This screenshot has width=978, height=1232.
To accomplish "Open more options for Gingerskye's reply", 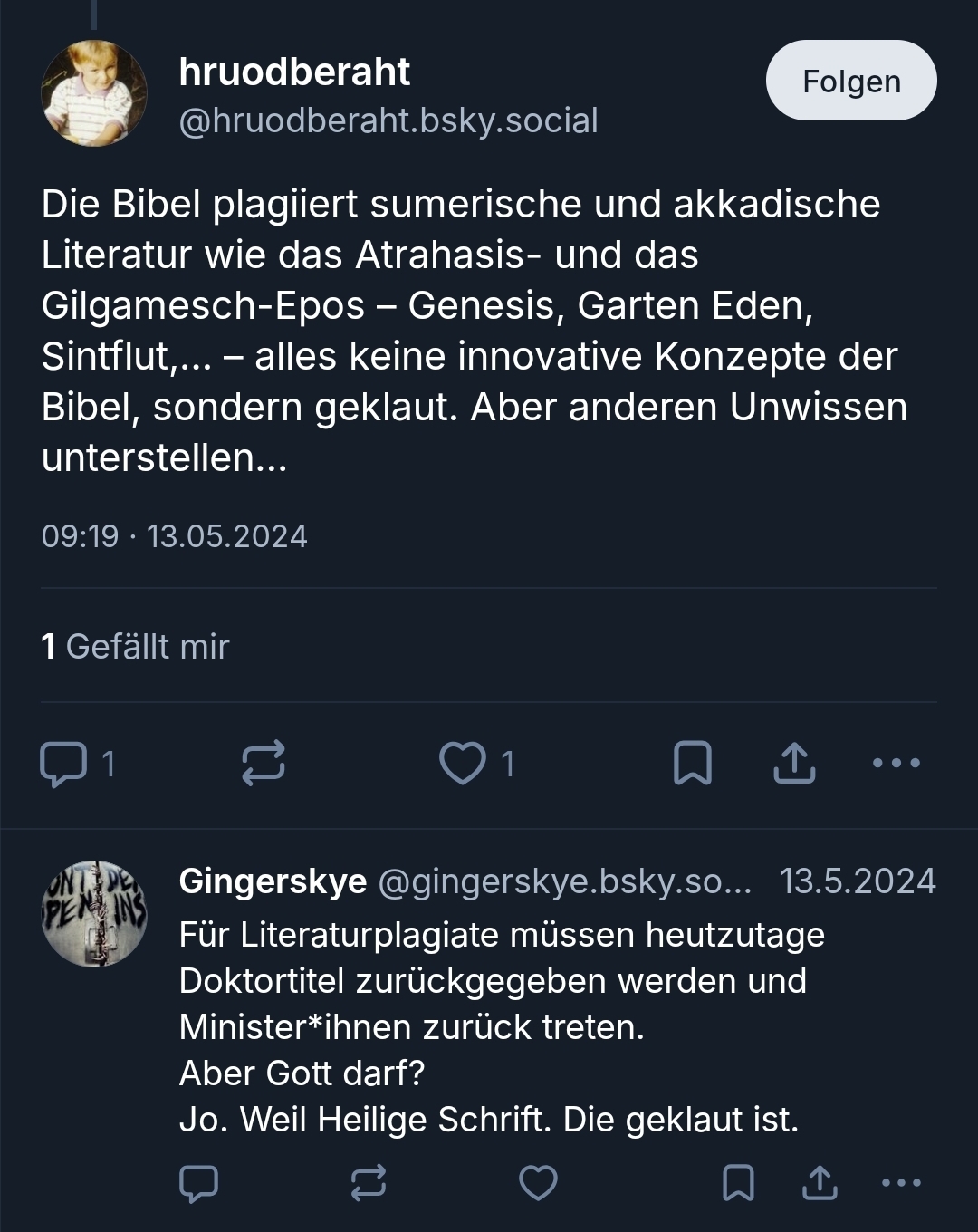I will pyautogui.click(x=901, y=1183).
